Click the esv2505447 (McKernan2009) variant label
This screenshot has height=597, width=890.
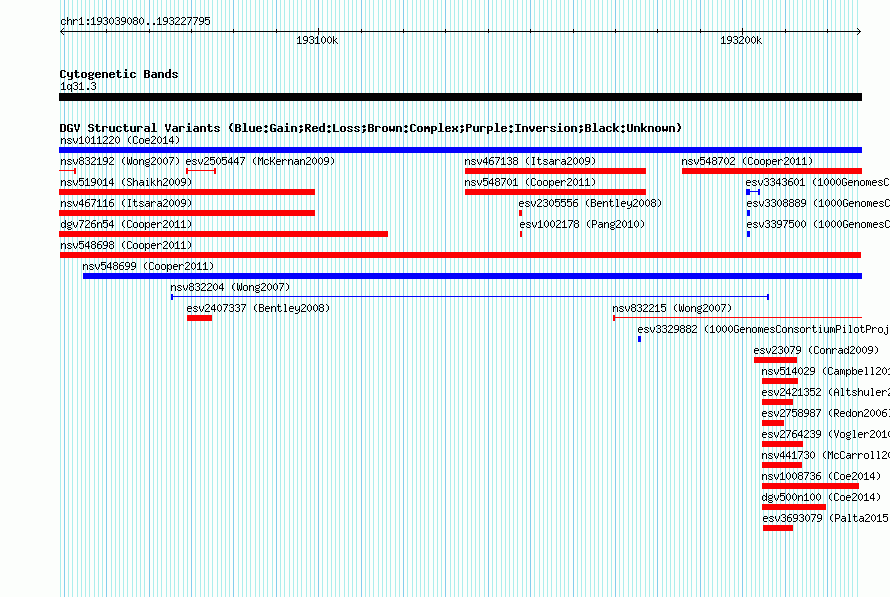click(x=261, y=161)
